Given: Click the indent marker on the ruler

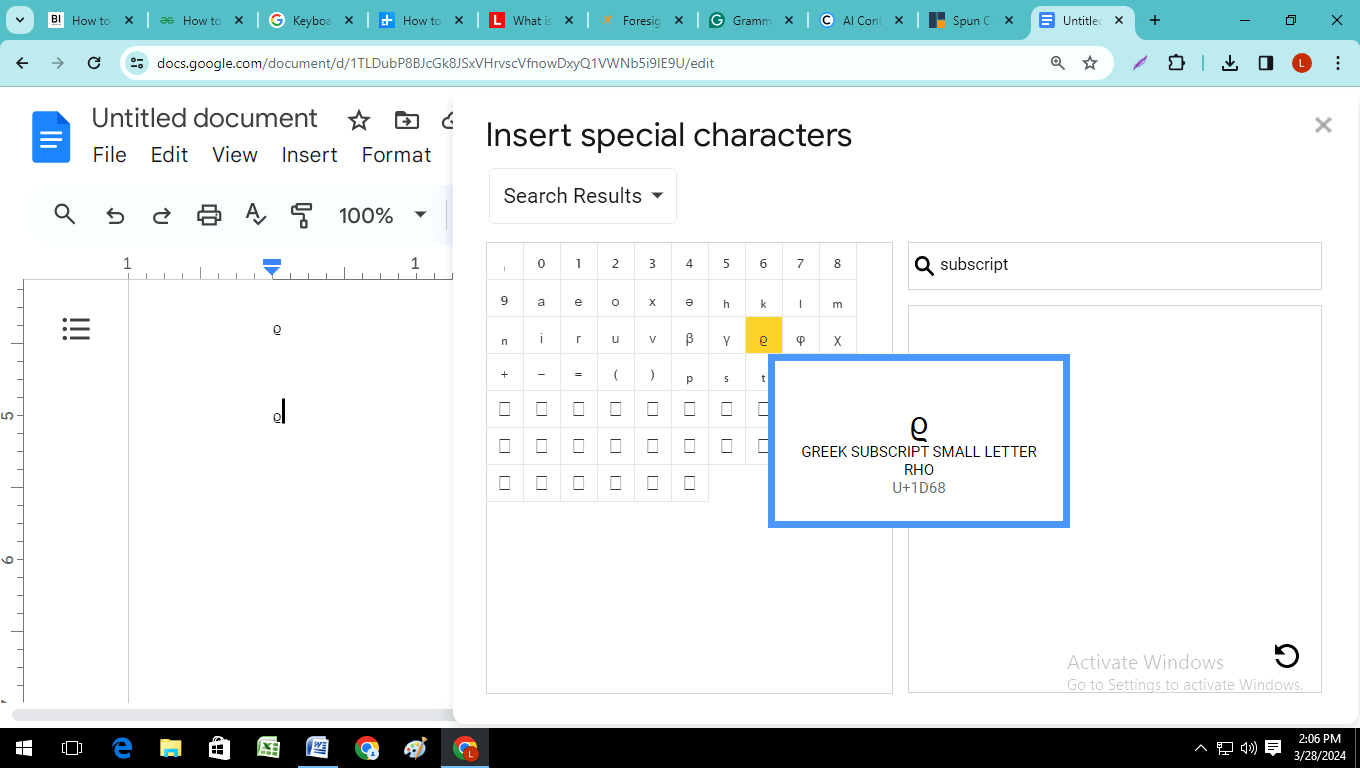Looking at the screenshot, I should 270,266.
